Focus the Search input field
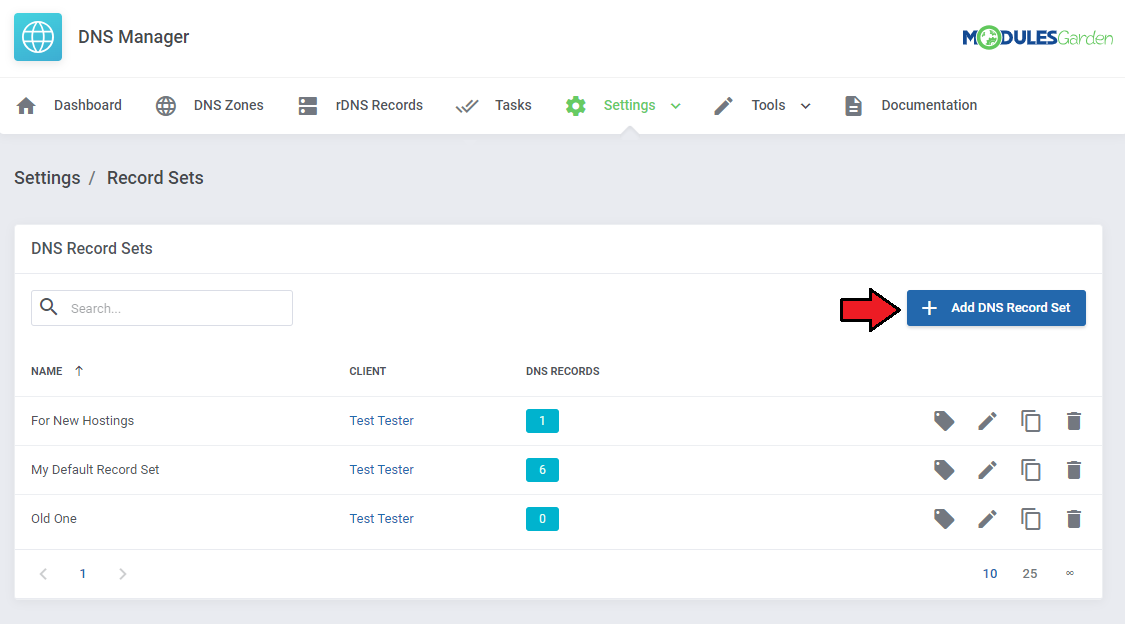This screenshot has width=1125, height=624. [162, 308]
